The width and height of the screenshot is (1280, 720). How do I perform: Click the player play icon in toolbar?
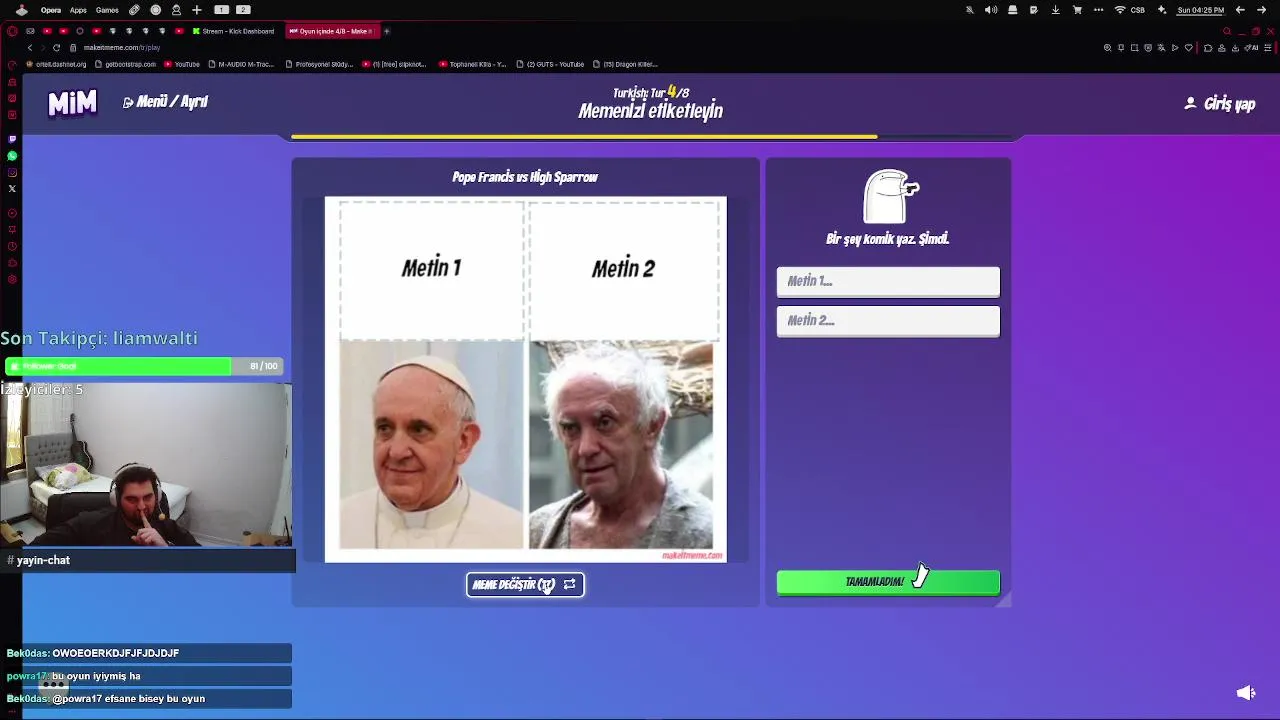tap(1174, 48)
